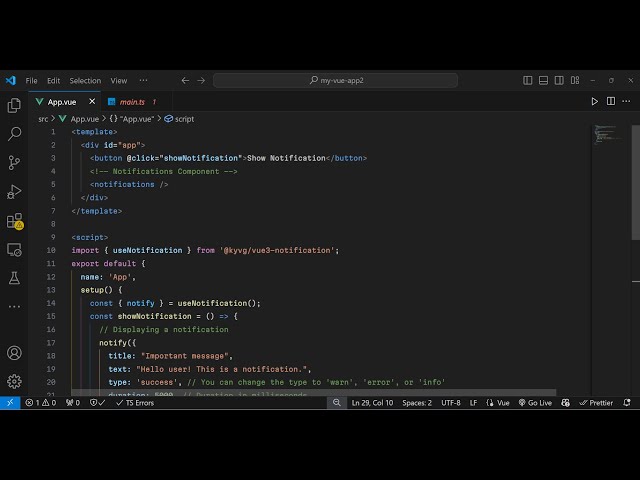Toggle Go Live server in status bar

click(x=535, y=403)
